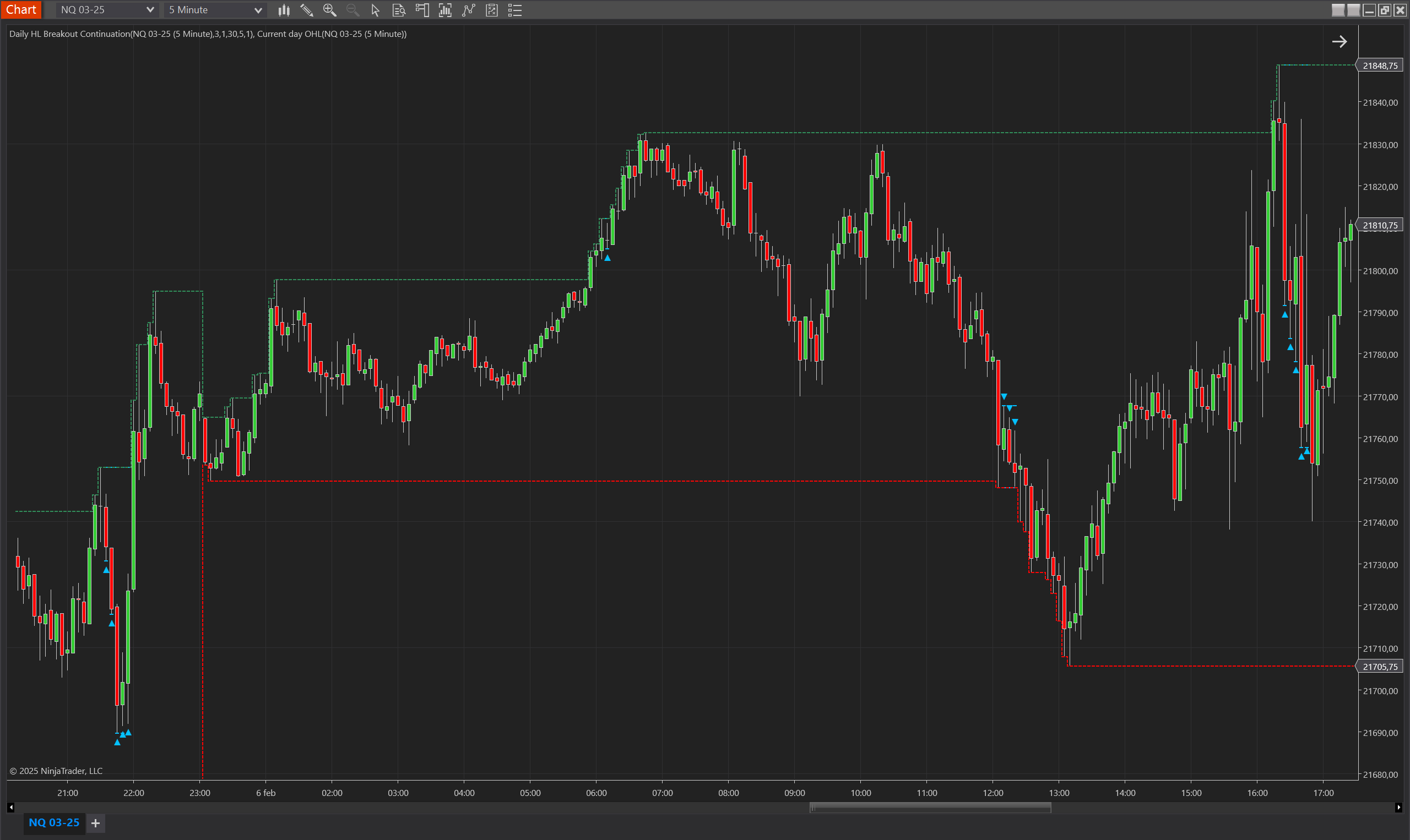Viewport: 1410px width, 840px height.
Task: Open the indicators icon
Action: click(x=468, y=9)
